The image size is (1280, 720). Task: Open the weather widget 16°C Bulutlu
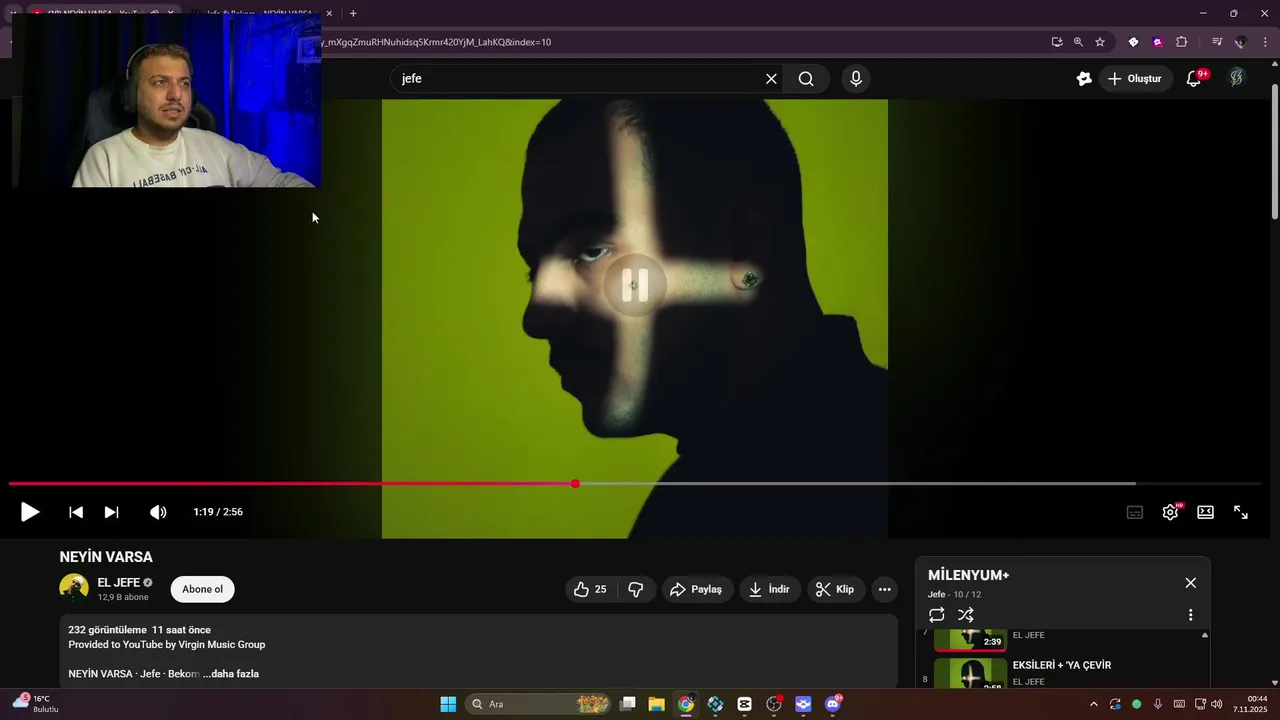click(35, 703)
